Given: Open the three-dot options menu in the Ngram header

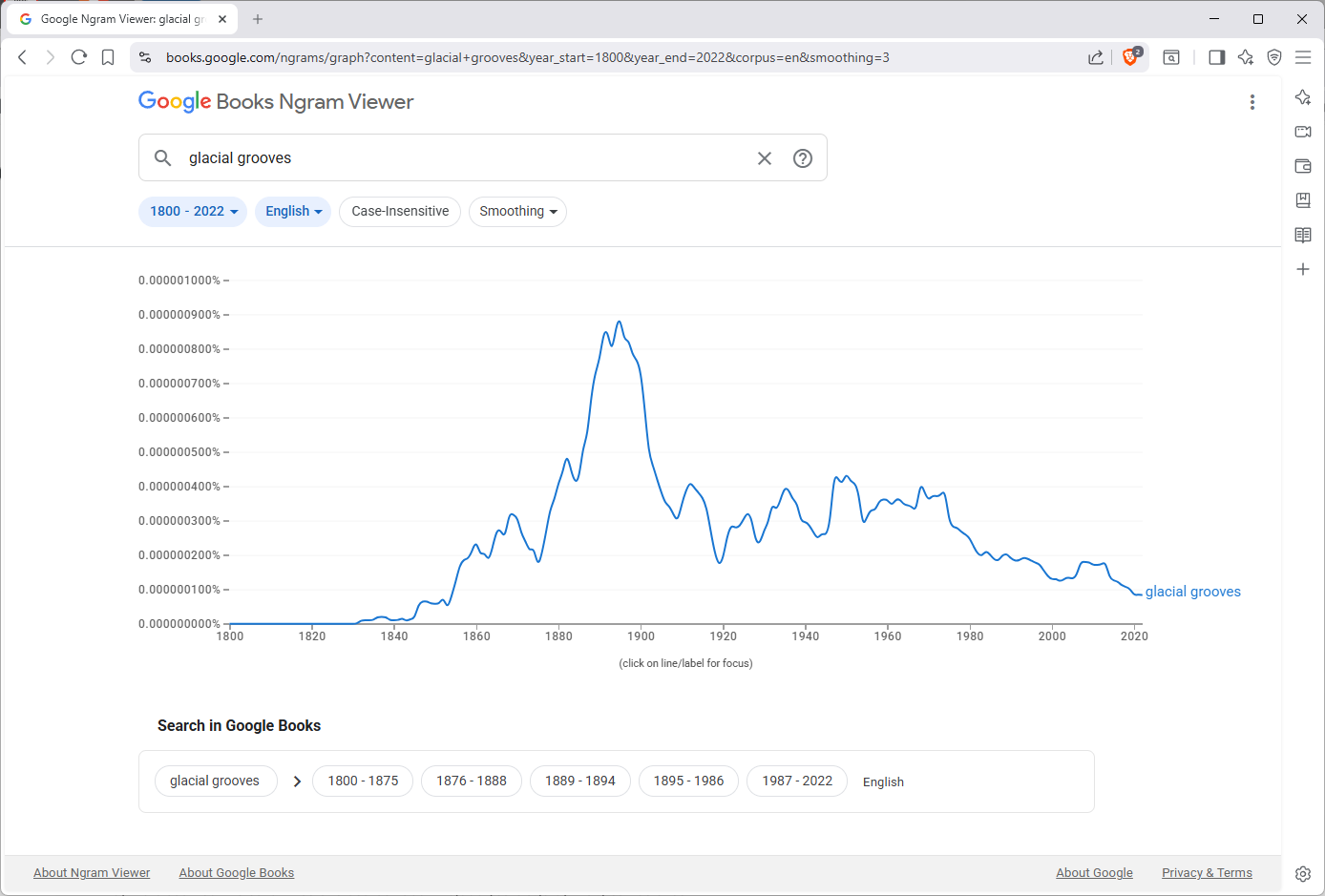Looking at the screenshot, I should coord(1252,102).
